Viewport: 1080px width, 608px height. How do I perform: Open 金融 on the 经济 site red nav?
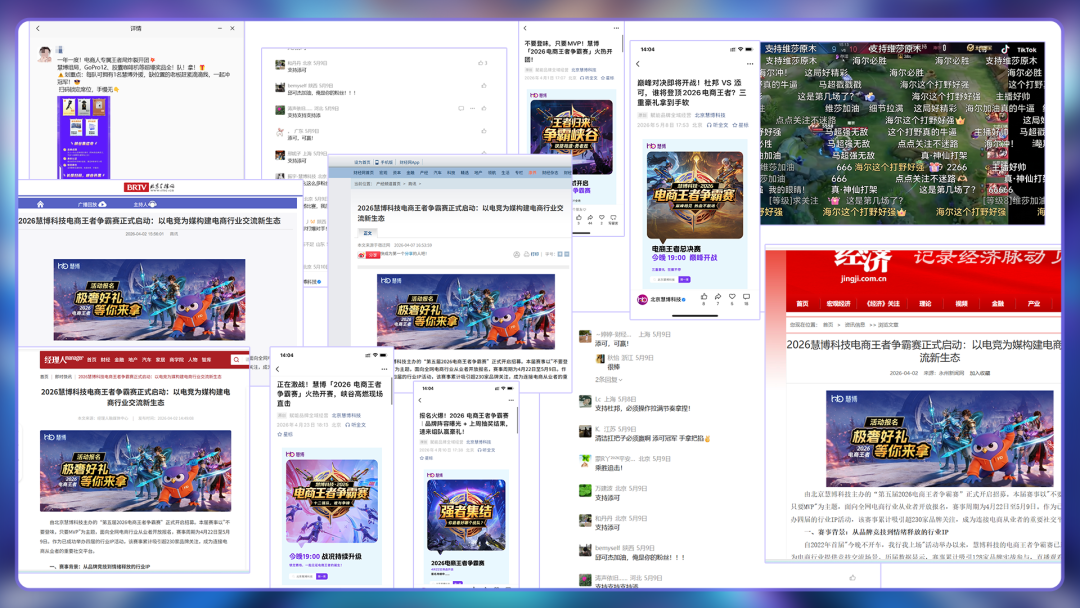point(997,304)
